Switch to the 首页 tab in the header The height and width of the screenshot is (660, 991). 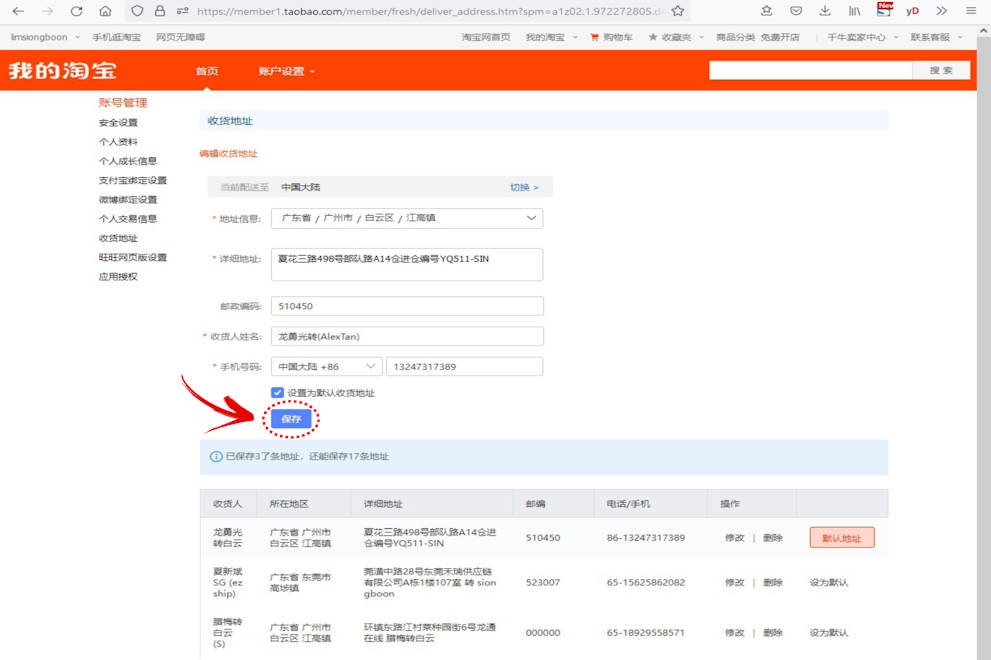(x=207, y=71)
